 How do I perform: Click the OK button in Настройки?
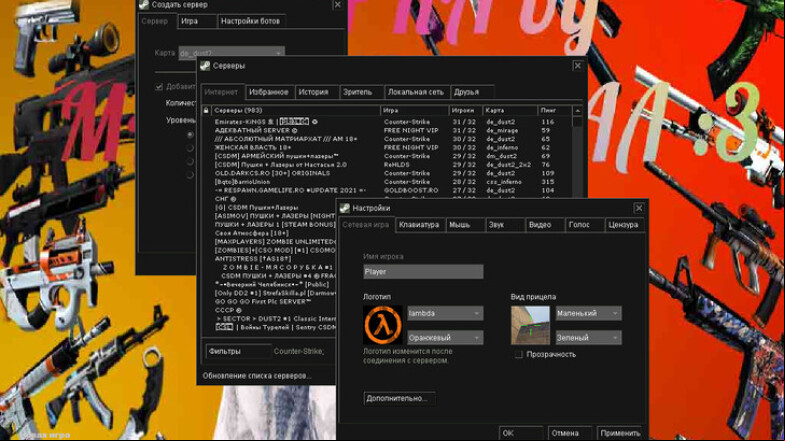tap(521, 433)
